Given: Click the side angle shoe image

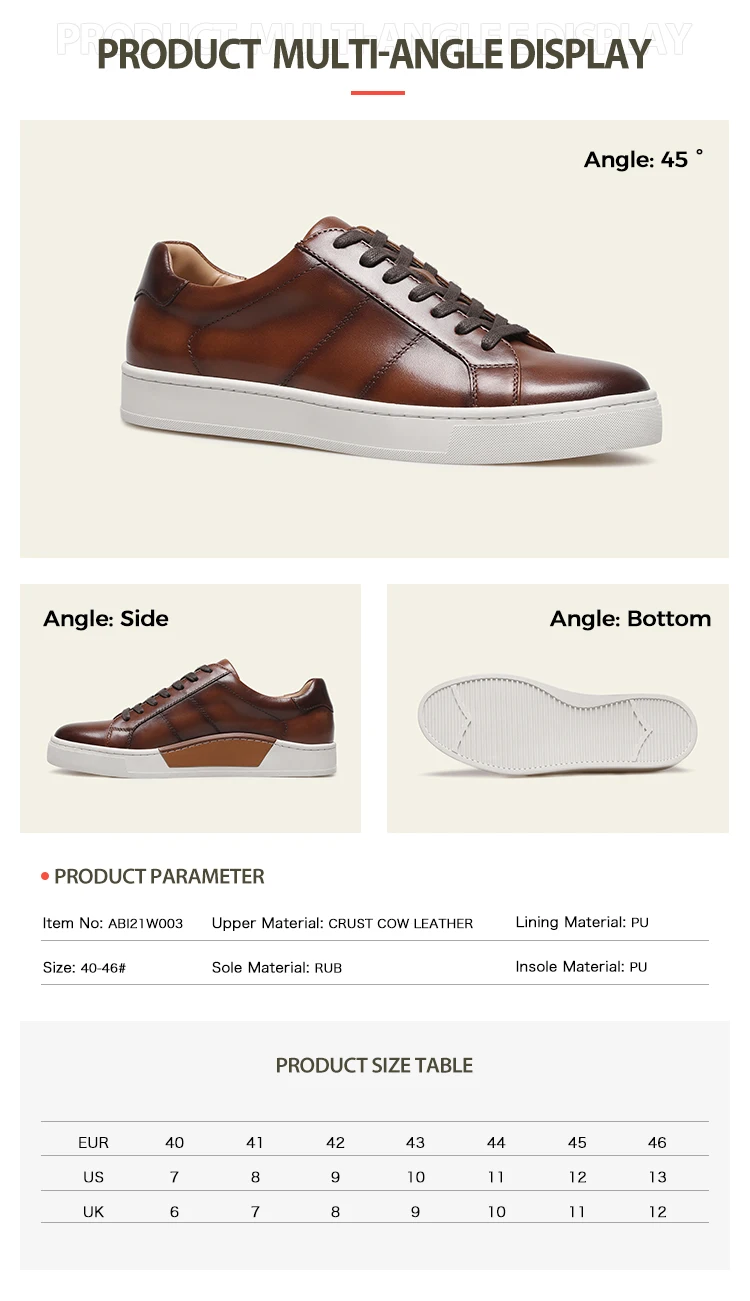Looking at the screenshot, I should click(x=191, y=718).
